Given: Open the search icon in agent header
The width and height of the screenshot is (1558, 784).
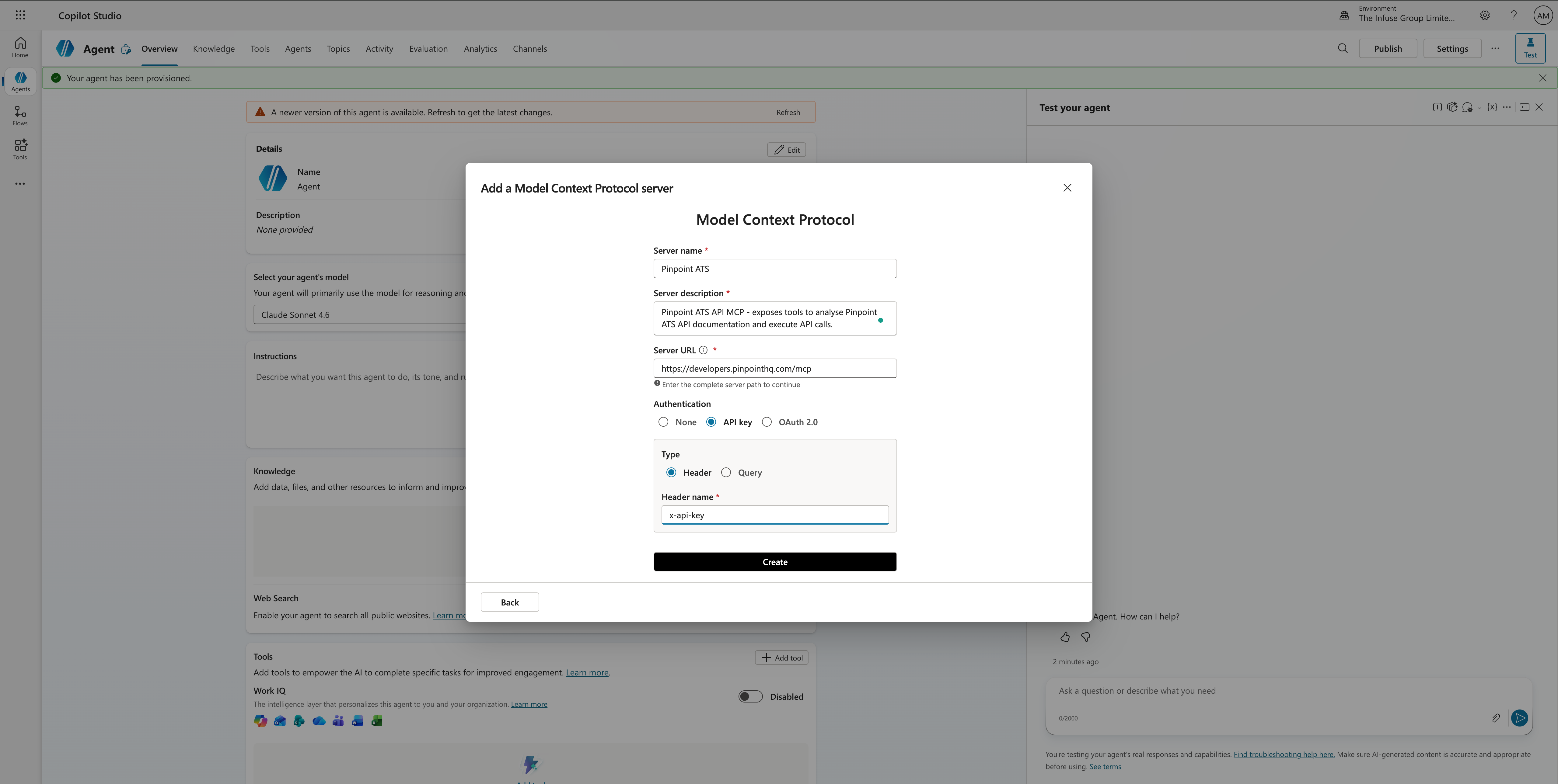Looking at the screenshot, I should tap(1342, 48).
